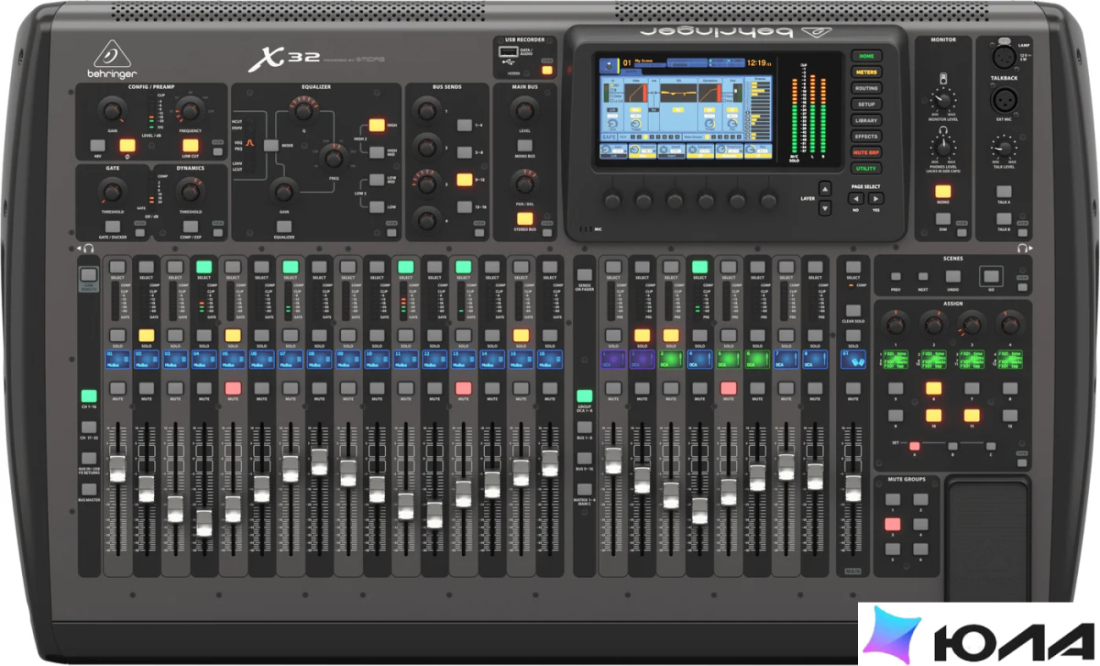Disable the LOW CUT filter
Screen dimensions: 1100x666
(x=190, y=146)
